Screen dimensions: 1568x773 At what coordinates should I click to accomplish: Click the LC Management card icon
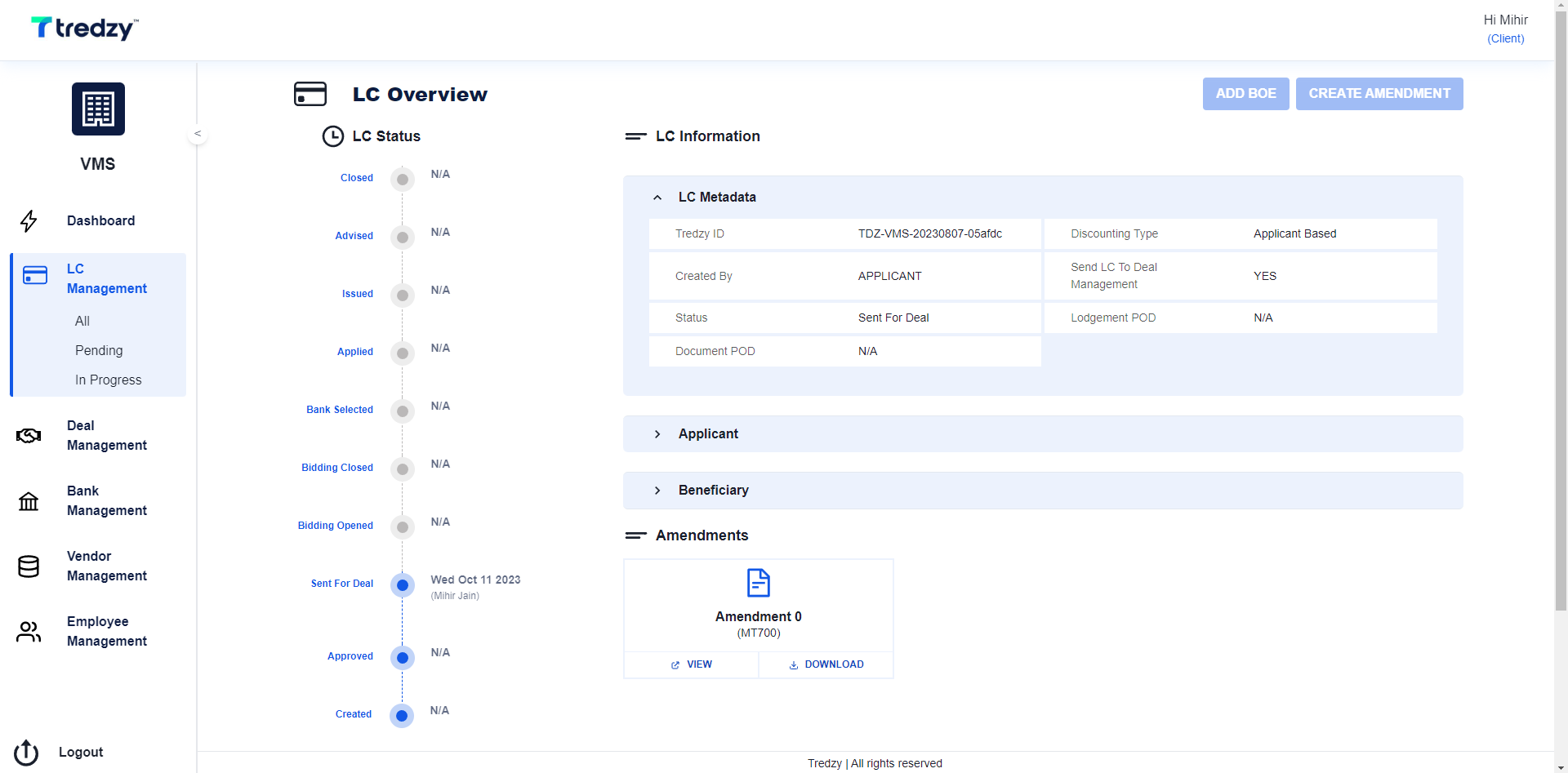(35, 275)
